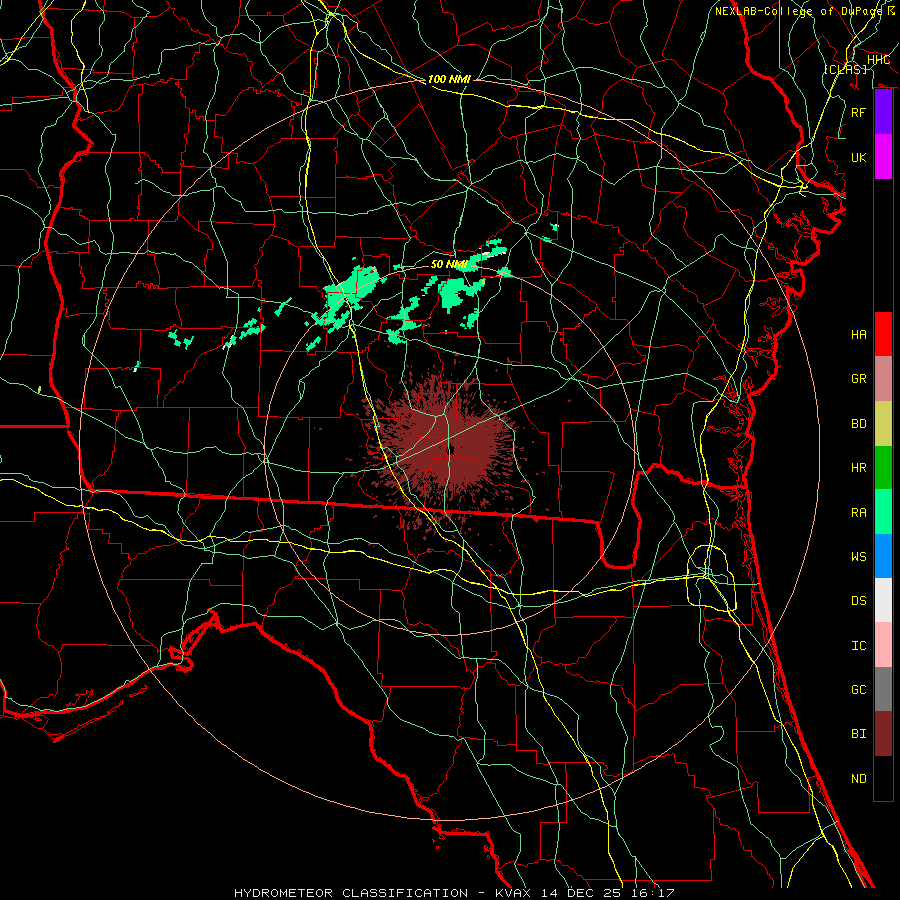Viewport: 900px width, 900px height.
Task: Click the "UK" legend label text
Action: [858, 157]
